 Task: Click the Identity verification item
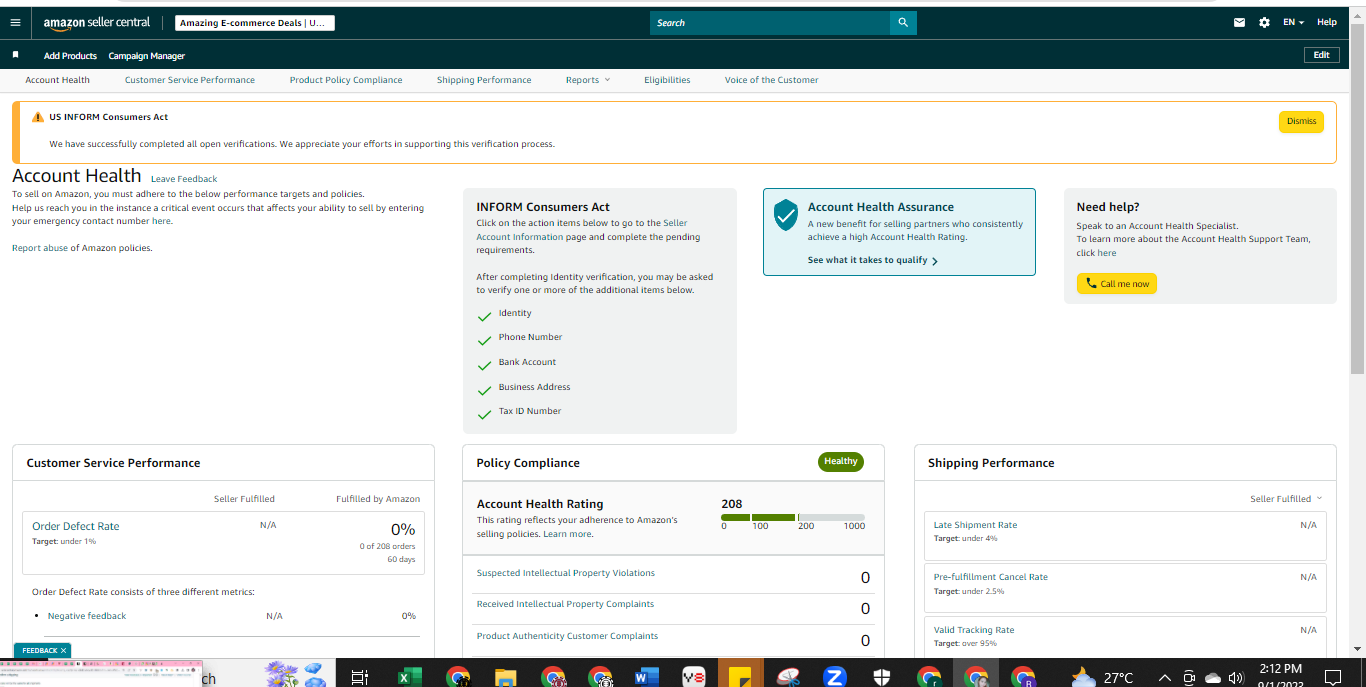tap(515, 313)
